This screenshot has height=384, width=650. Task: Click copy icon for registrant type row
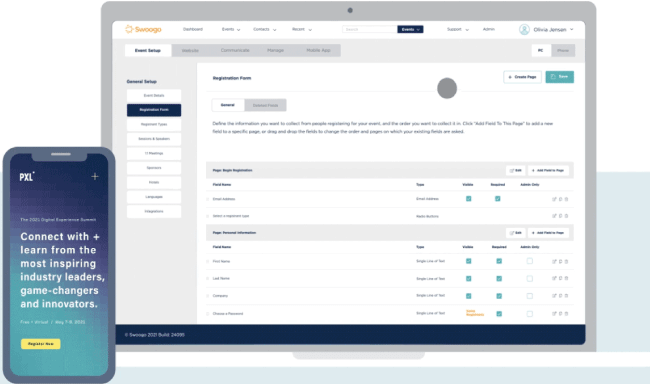560,216
